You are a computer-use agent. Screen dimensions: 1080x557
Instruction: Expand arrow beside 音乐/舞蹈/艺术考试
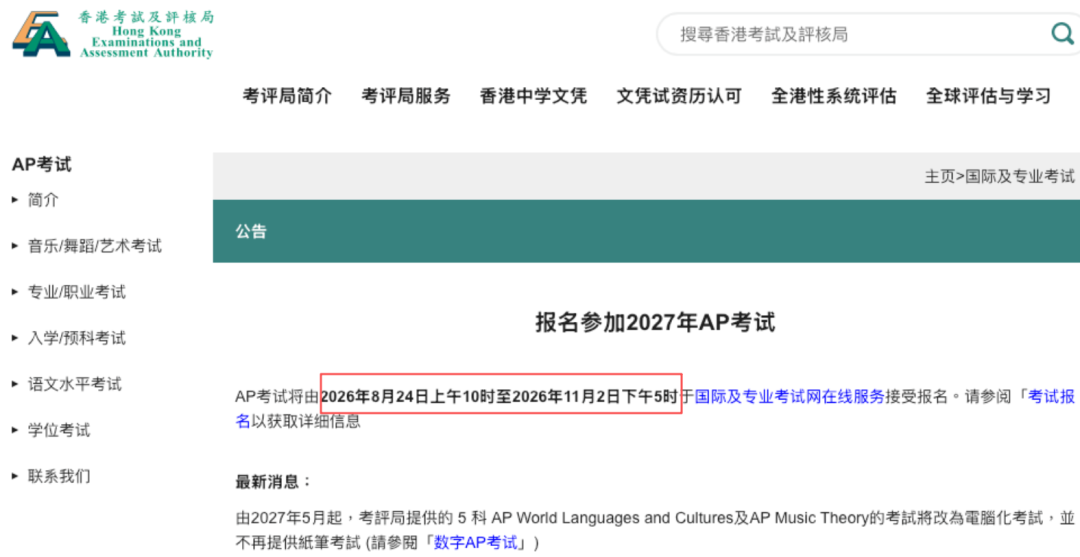click(15, 246)
